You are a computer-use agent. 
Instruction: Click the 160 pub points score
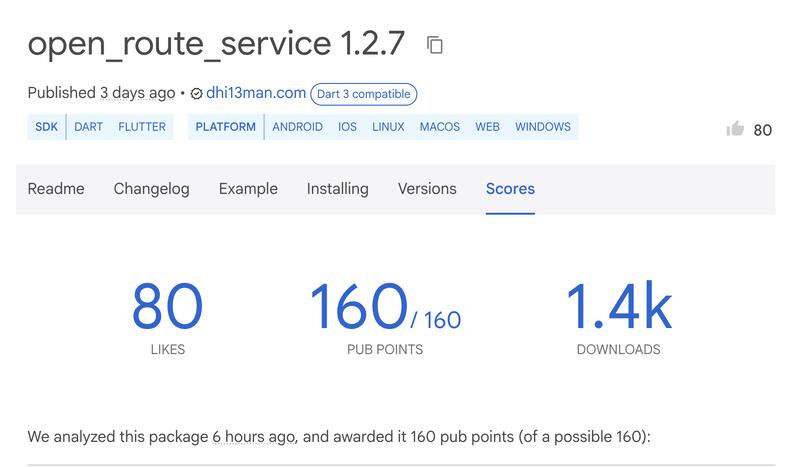(385, 307)
